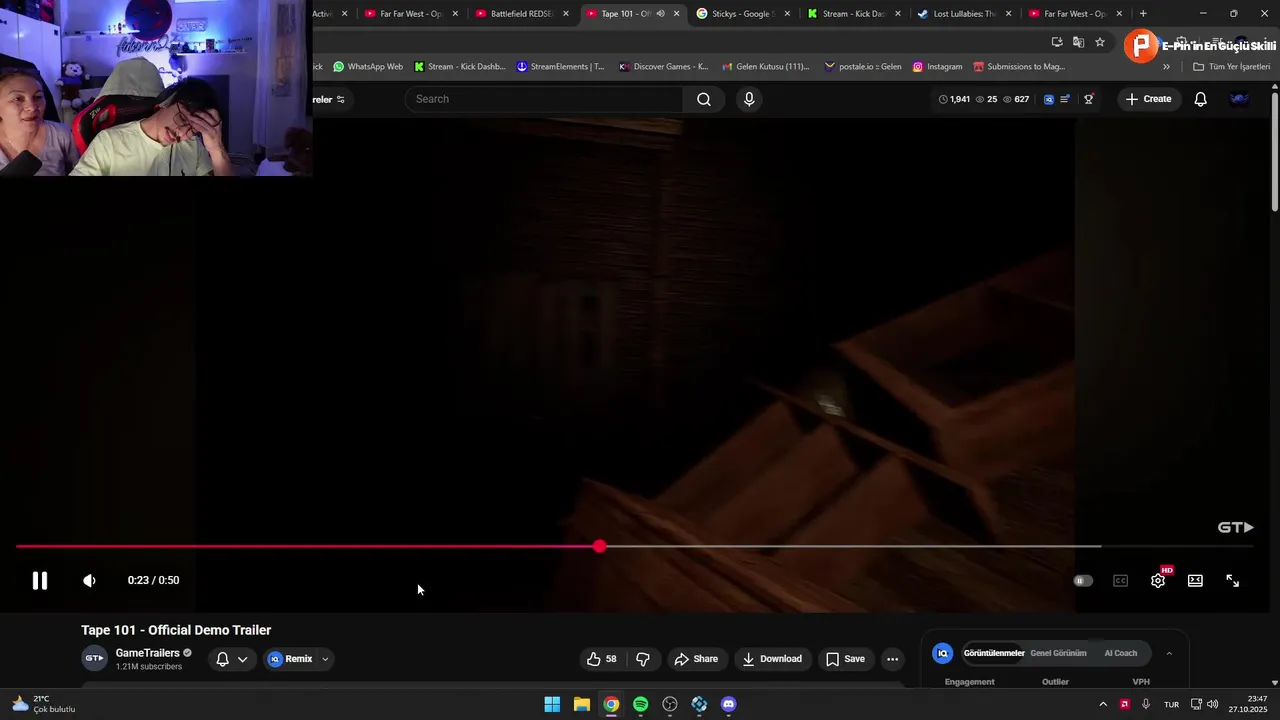Click the magnifier search button
Image resolution: width=1280 pixels, height=720 pixels.
coord(704,99)
